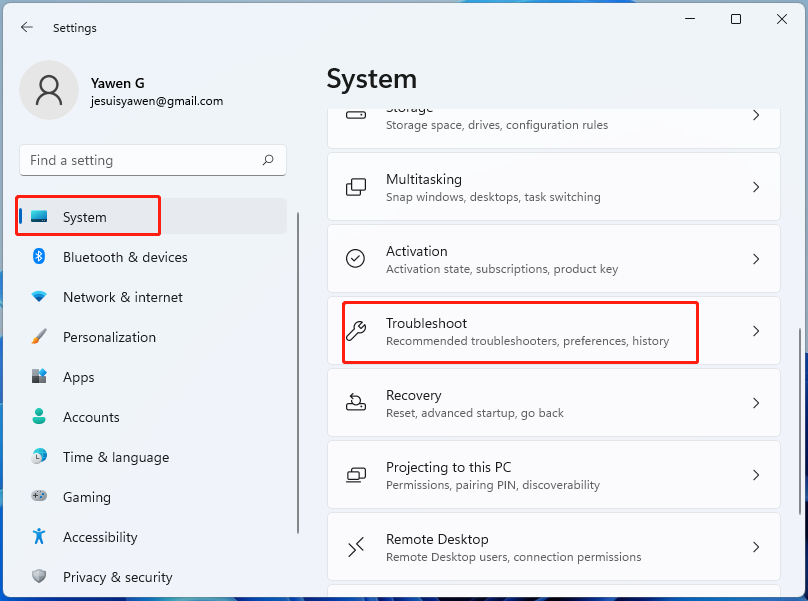808x601 pixels.
Task: Click the sidebar vertical scrollbar
Action: point(298,373)
